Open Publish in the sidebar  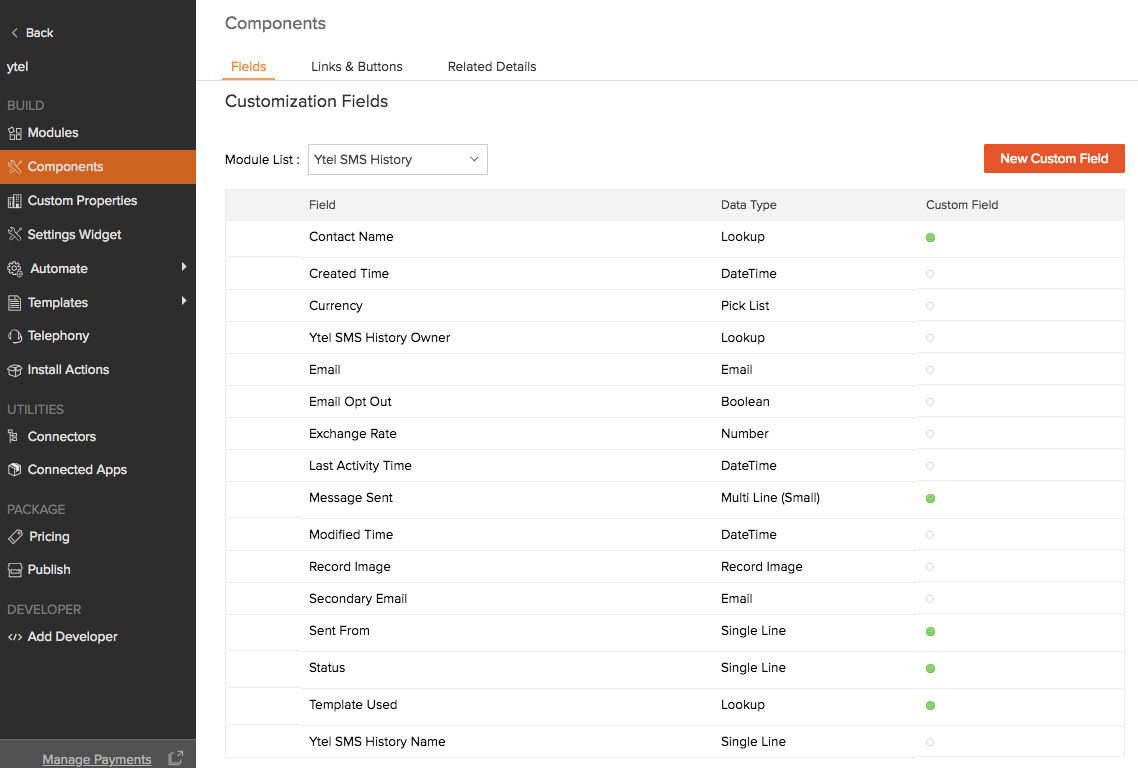(x=49, y=570)
